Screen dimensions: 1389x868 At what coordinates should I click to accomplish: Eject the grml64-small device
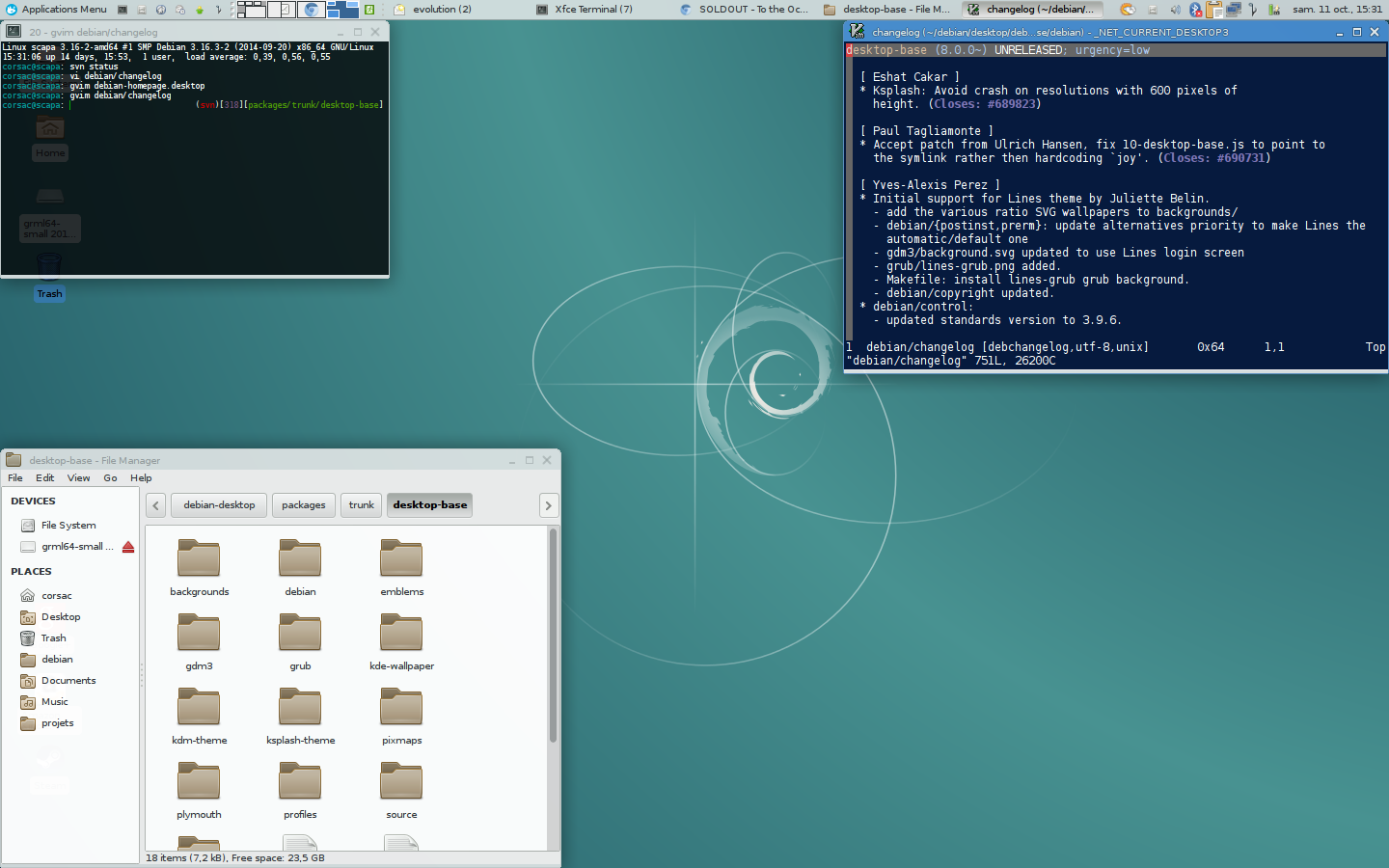128,547
